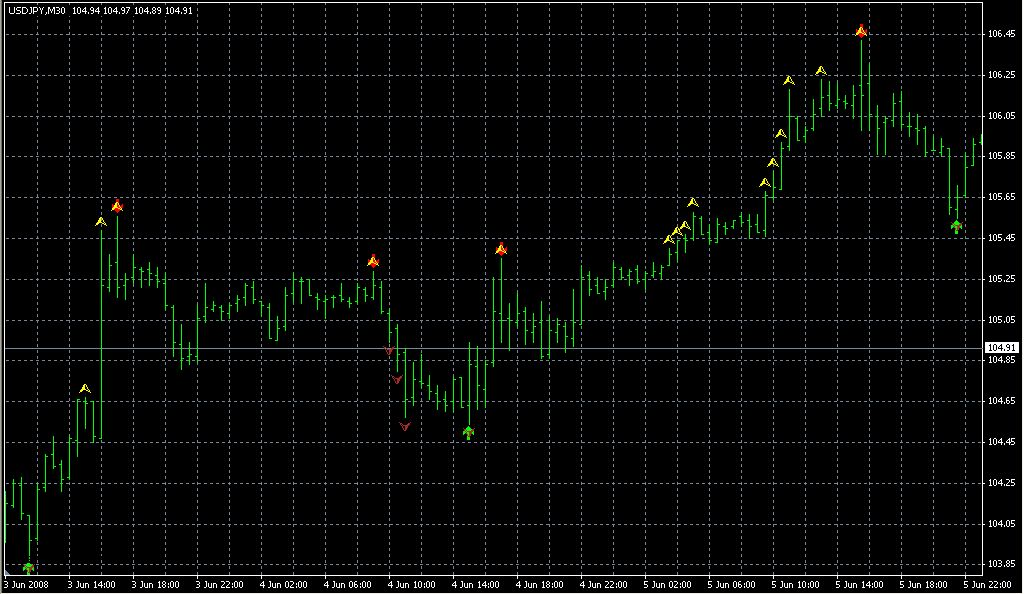1024x594 pixels.
Task: Click green buy arrow under the 4 Jun 14:00 low
Action: tap(468, 433)
